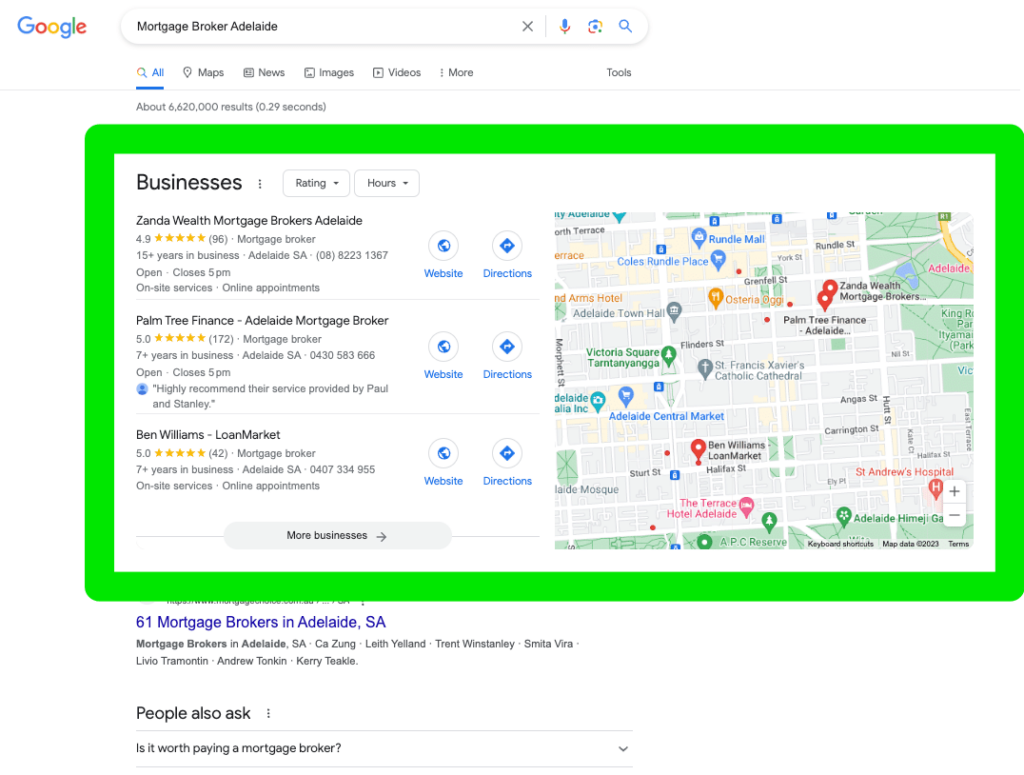
Task: Click the Google logo
Action: point(52,26)
